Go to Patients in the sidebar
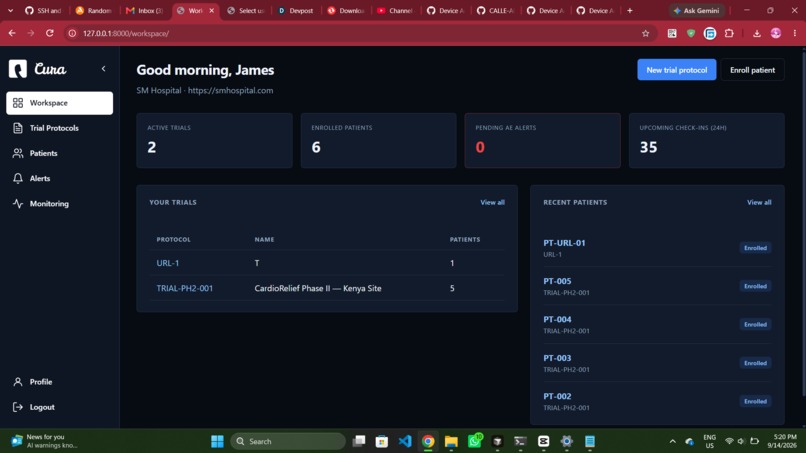This screenshot has width=806, height=453. (60, 153)
